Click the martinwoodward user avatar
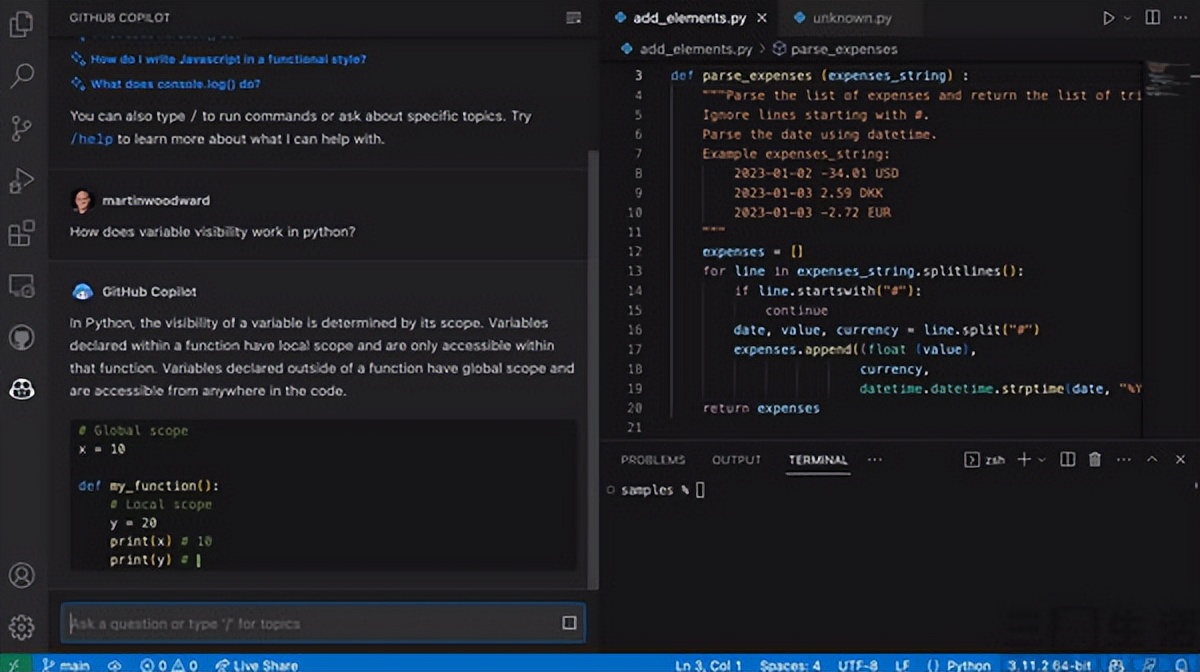Screen dimensions: 1200x672 (x=82, y=201)
